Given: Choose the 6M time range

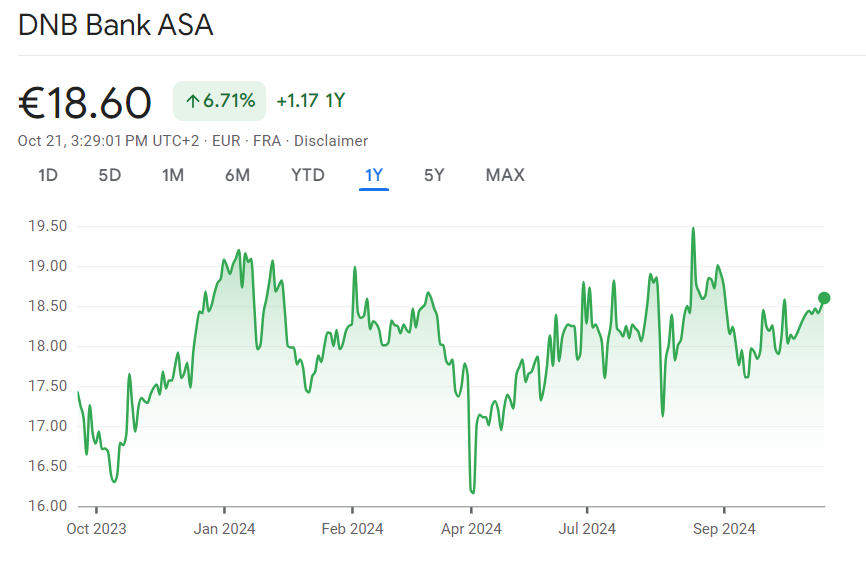Looking at the screenshot, I should pyautogui.click(x=237, y=175).
